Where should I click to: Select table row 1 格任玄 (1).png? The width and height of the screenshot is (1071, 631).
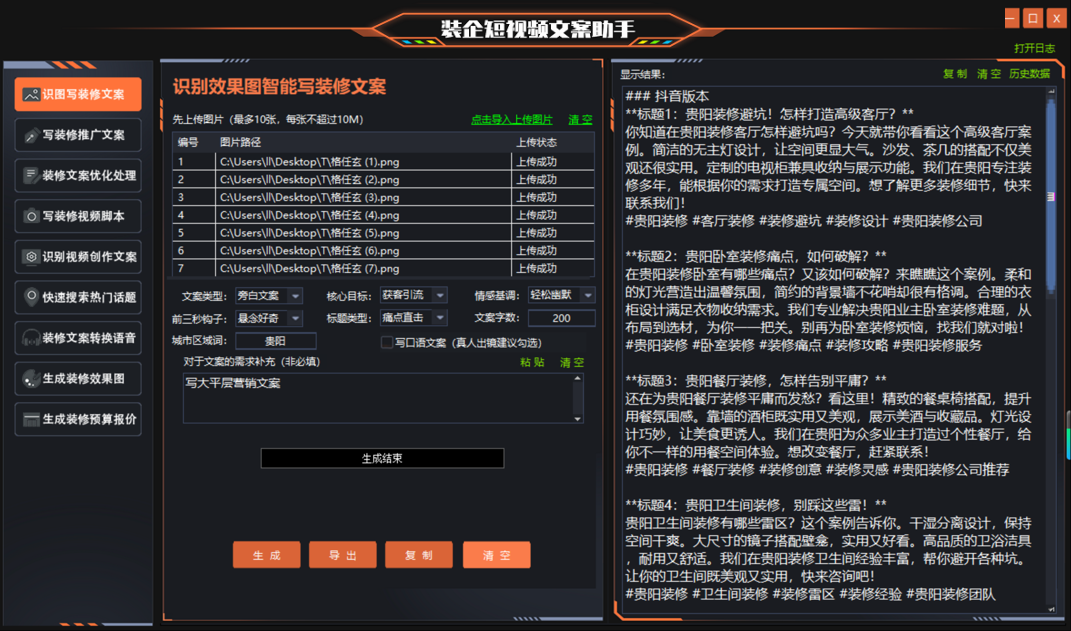coord(383,162)
